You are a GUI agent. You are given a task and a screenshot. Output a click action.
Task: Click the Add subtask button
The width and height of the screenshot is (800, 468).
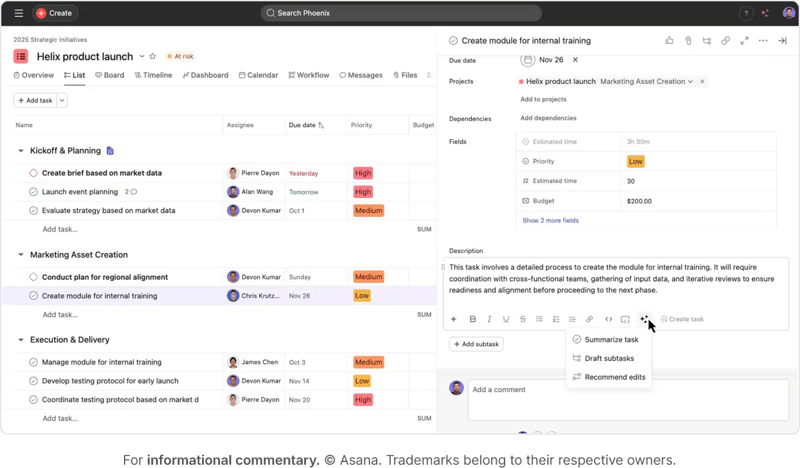point(476,344)
